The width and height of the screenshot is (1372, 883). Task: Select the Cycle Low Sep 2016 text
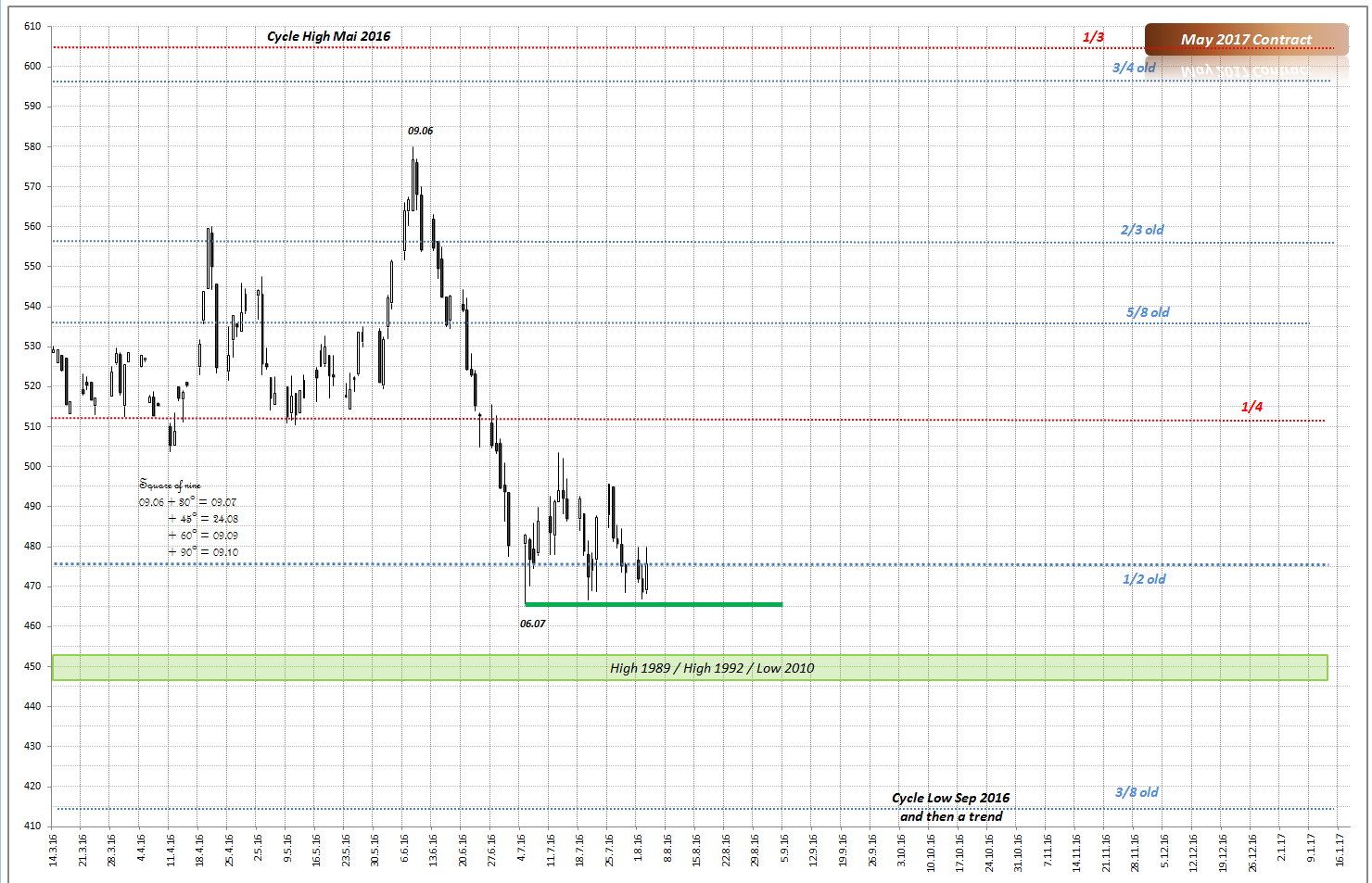pos(950,798)
